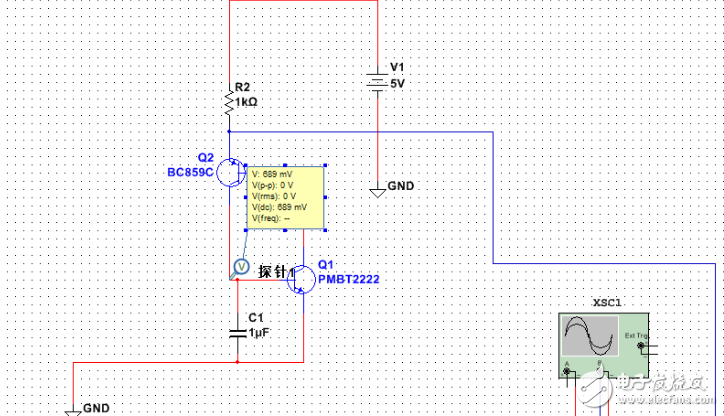Click the wire junction below C1
Screen dimensions: 724x416
click(237, 362)
